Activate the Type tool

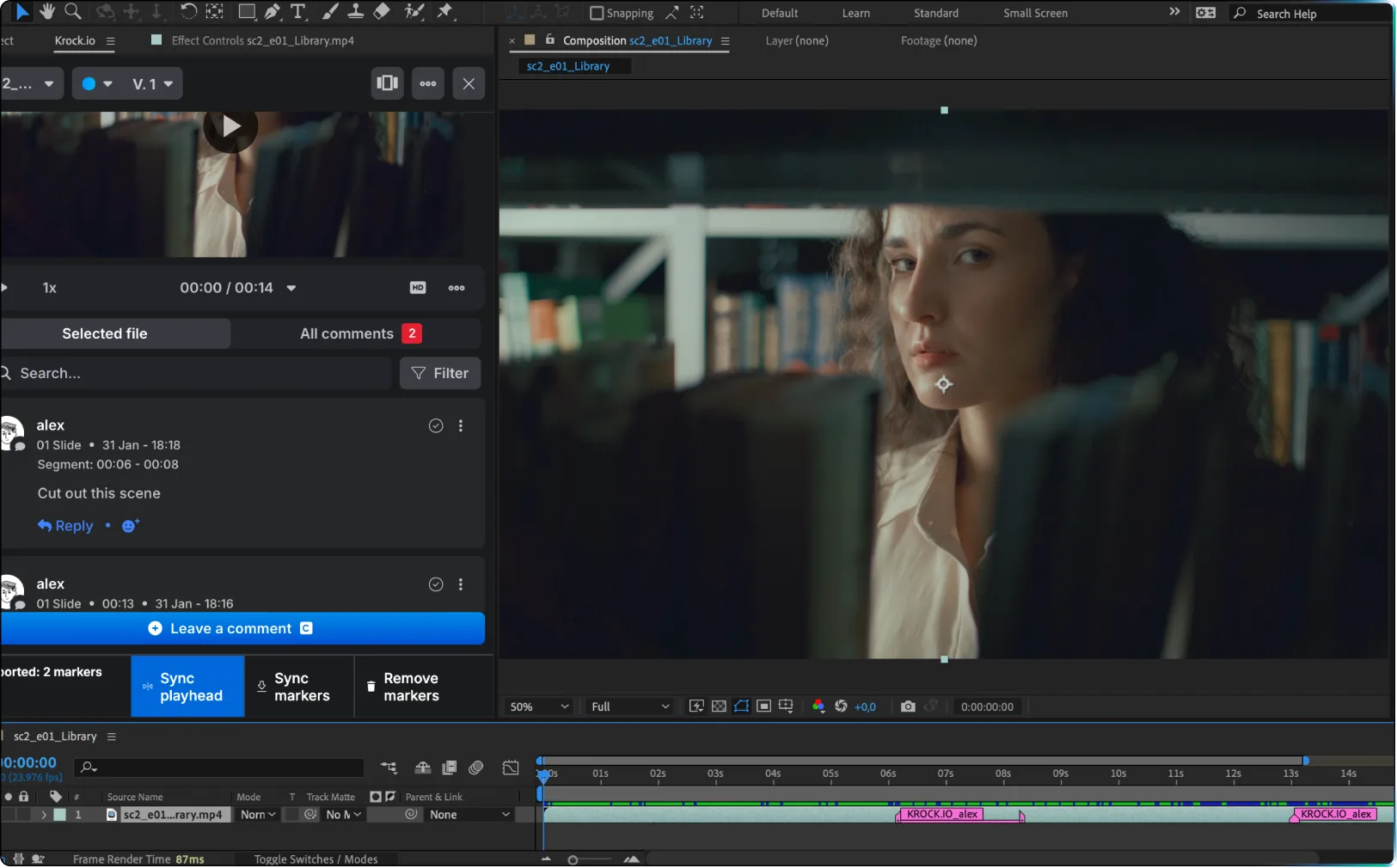(x=299, y=12)
